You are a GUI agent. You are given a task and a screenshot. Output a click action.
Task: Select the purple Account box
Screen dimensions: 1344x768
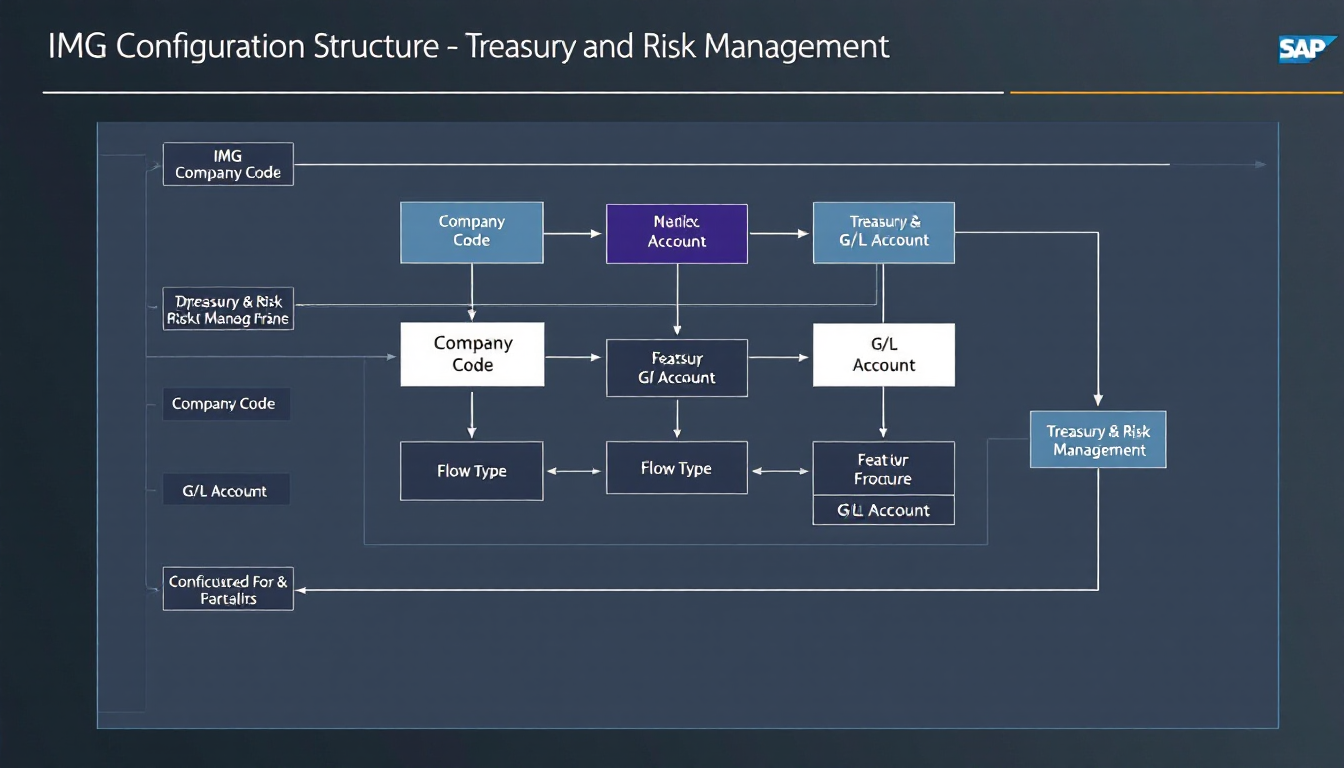(x=677, y=234)
